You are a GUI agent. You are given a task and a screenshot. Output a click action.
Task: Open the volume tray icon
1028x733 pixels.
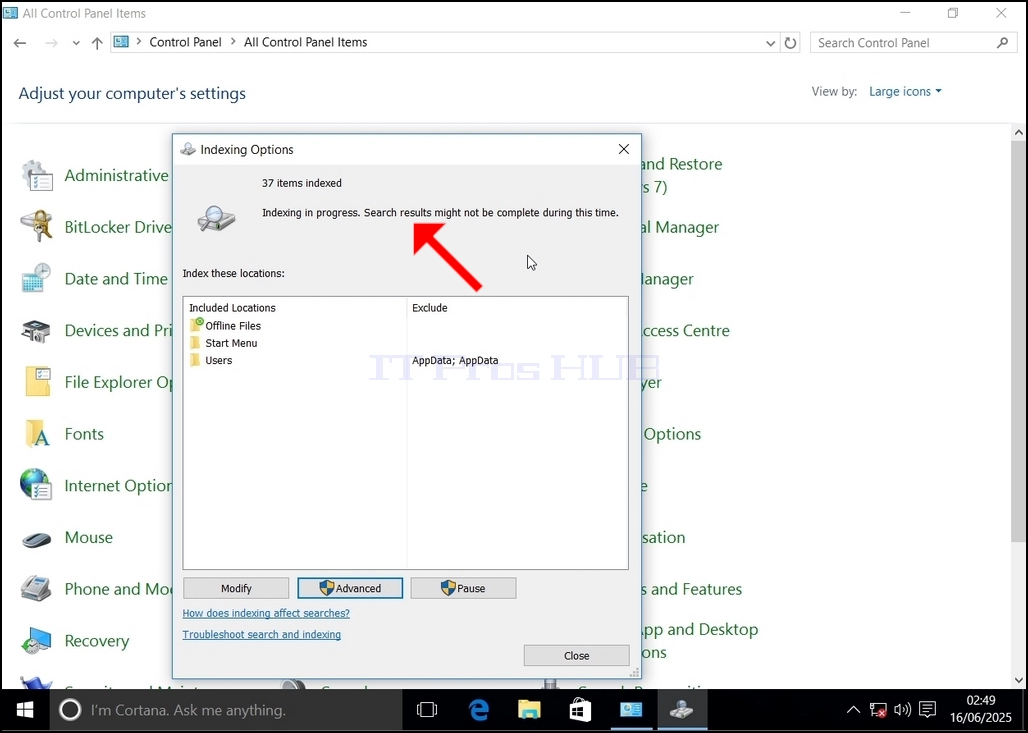(x=903, y=710)
